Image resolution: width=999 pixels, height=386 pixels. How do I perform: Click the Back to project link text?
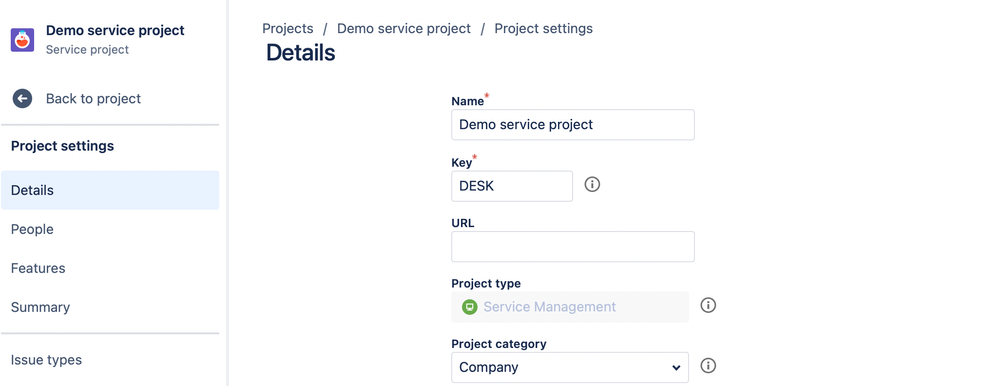point(94,99)
